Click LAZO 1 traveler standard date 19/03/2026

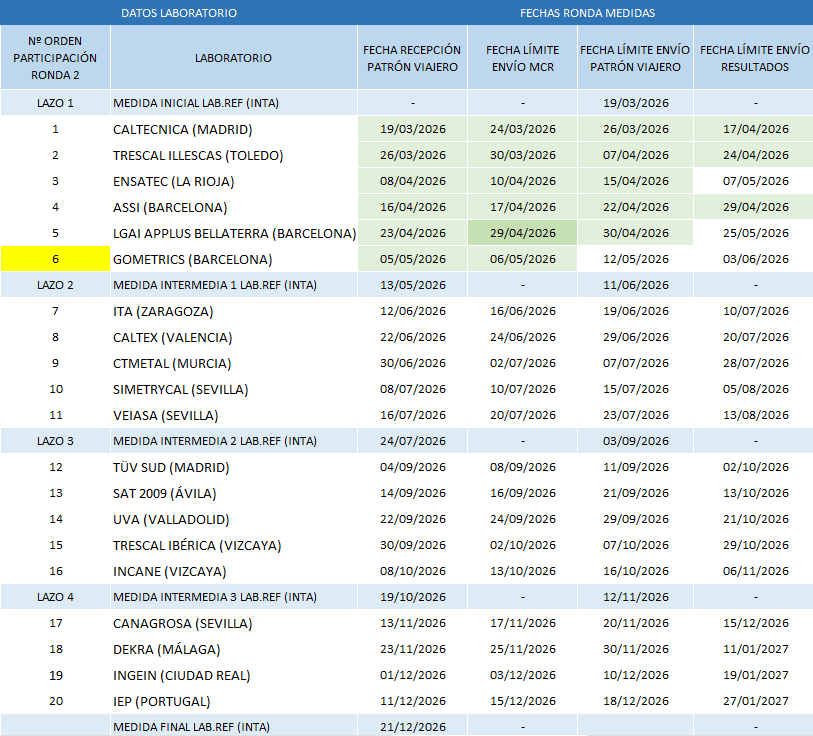[x=635, y=103]
